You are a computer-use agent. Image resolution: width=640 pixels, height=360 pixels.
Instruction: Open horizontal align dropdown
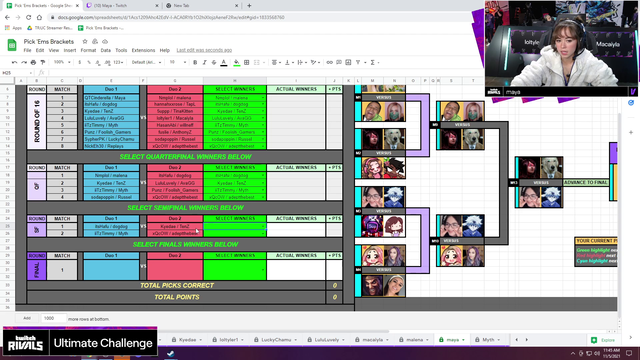pyautogui.click(x=276, y=62)
